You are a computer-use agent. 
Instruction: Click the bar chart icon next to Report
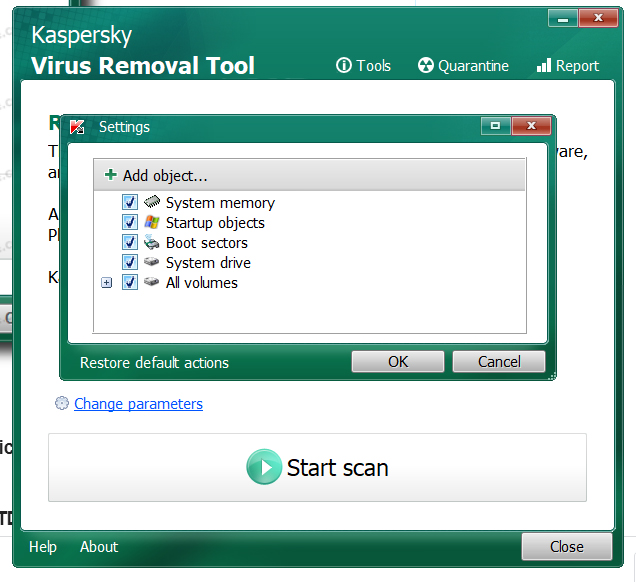coord(544,65)
